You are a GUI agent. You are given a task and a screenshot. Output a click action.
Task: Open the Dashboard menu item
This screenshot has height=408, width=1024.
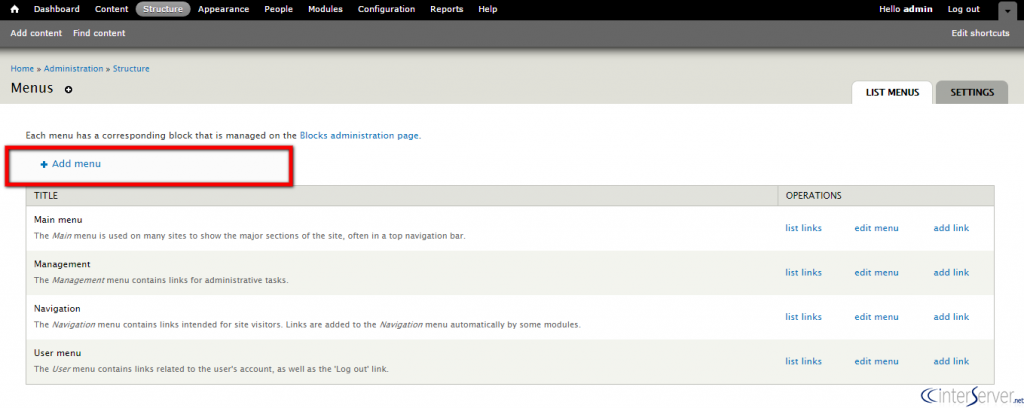click(57, 9)
